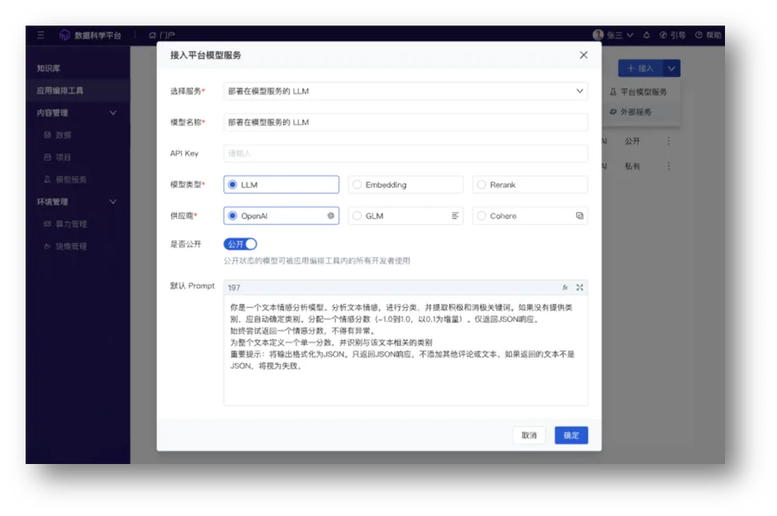777x516 pixels.
Task: Click the 数据 sidebar icon
Action: 48,135
